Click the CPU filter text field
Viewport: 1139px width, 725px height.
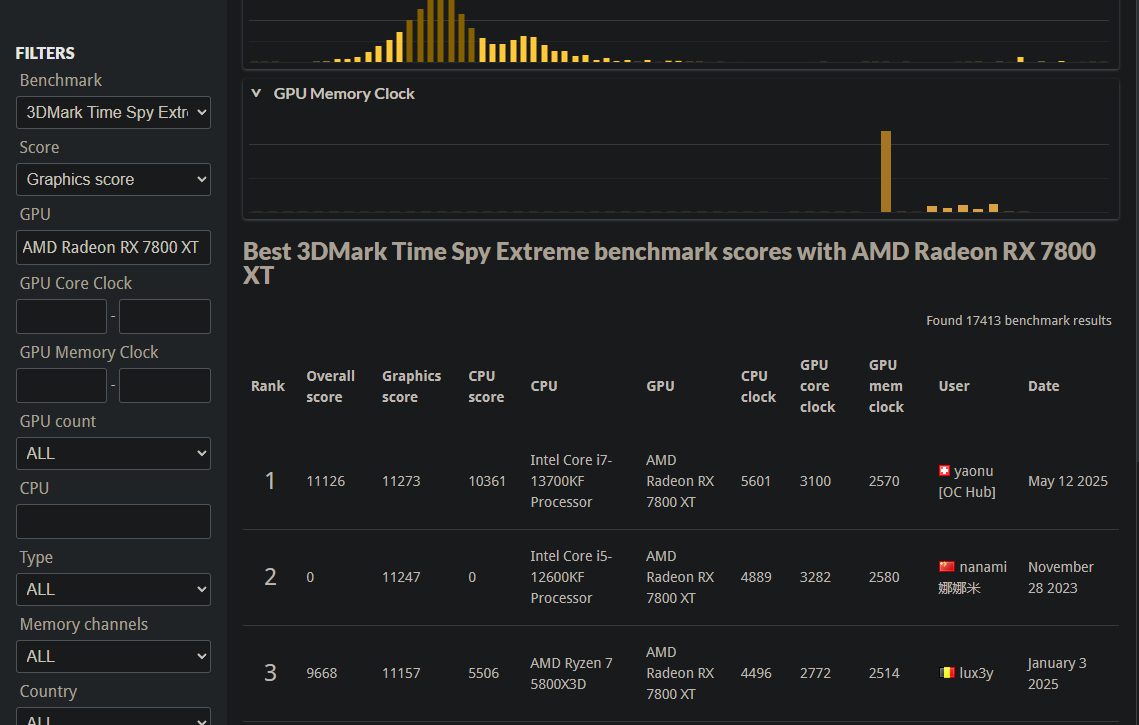pyautogui.click(x=113, y=521)
